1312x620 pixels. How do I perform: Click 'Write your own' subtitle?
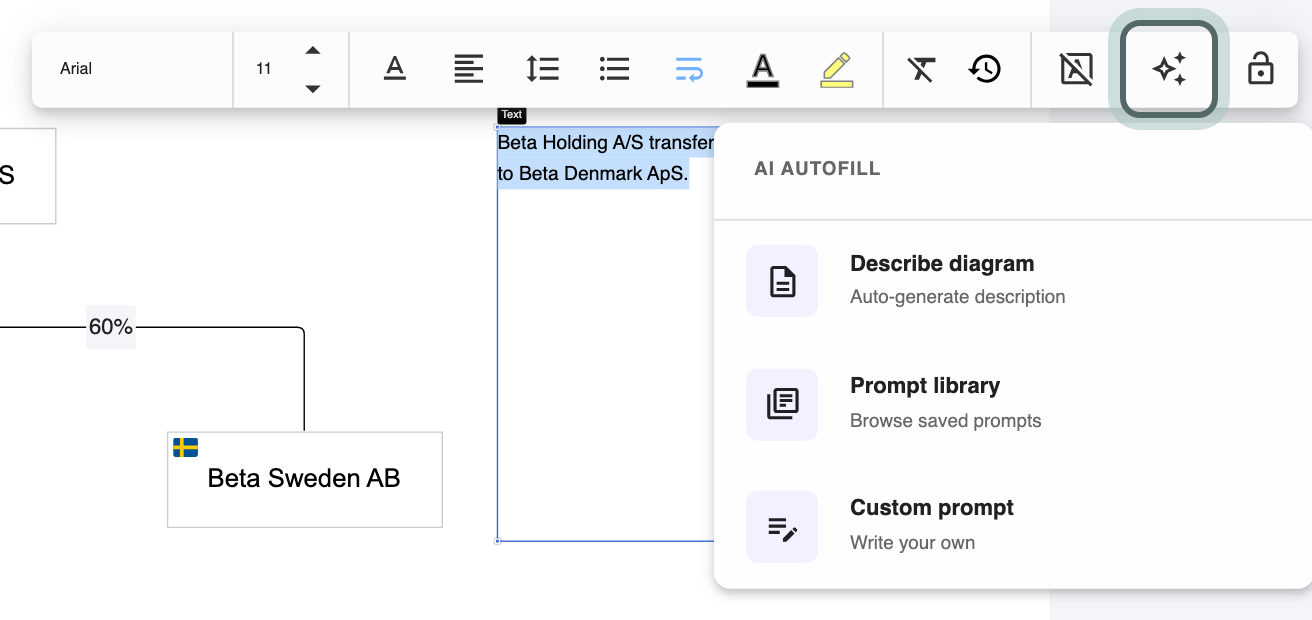pos(912,543)
